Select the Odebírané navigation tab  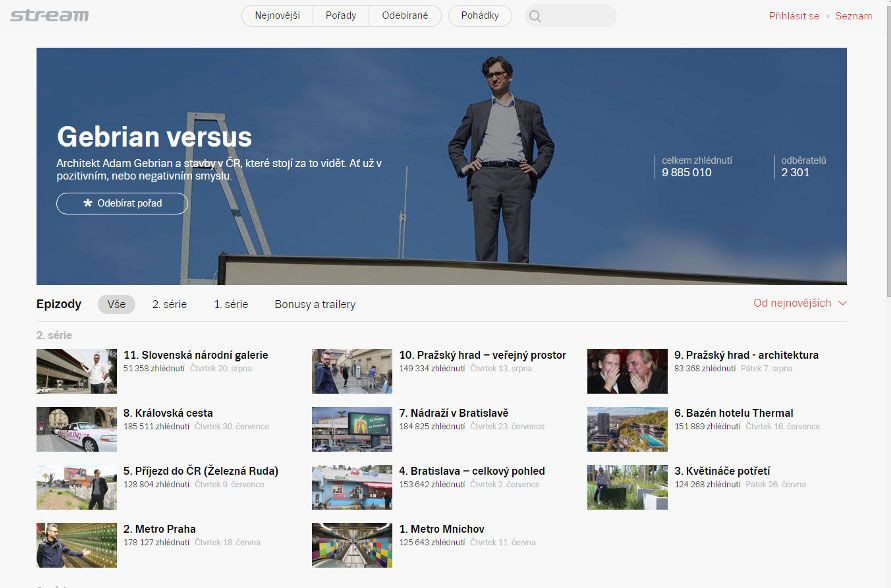(x=404, y=16)
